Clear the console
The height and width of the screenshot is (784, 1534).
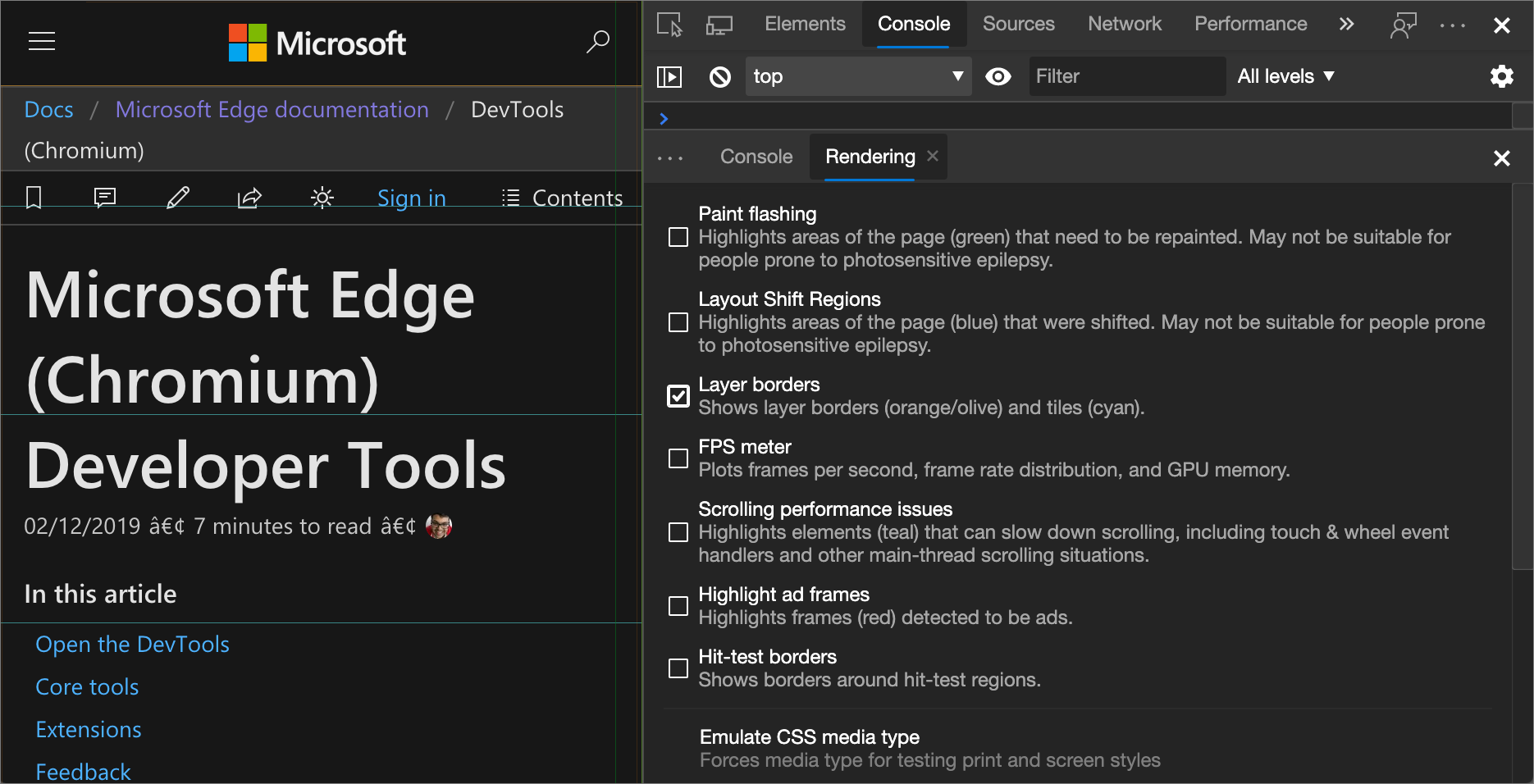click(x=719, y=76)
